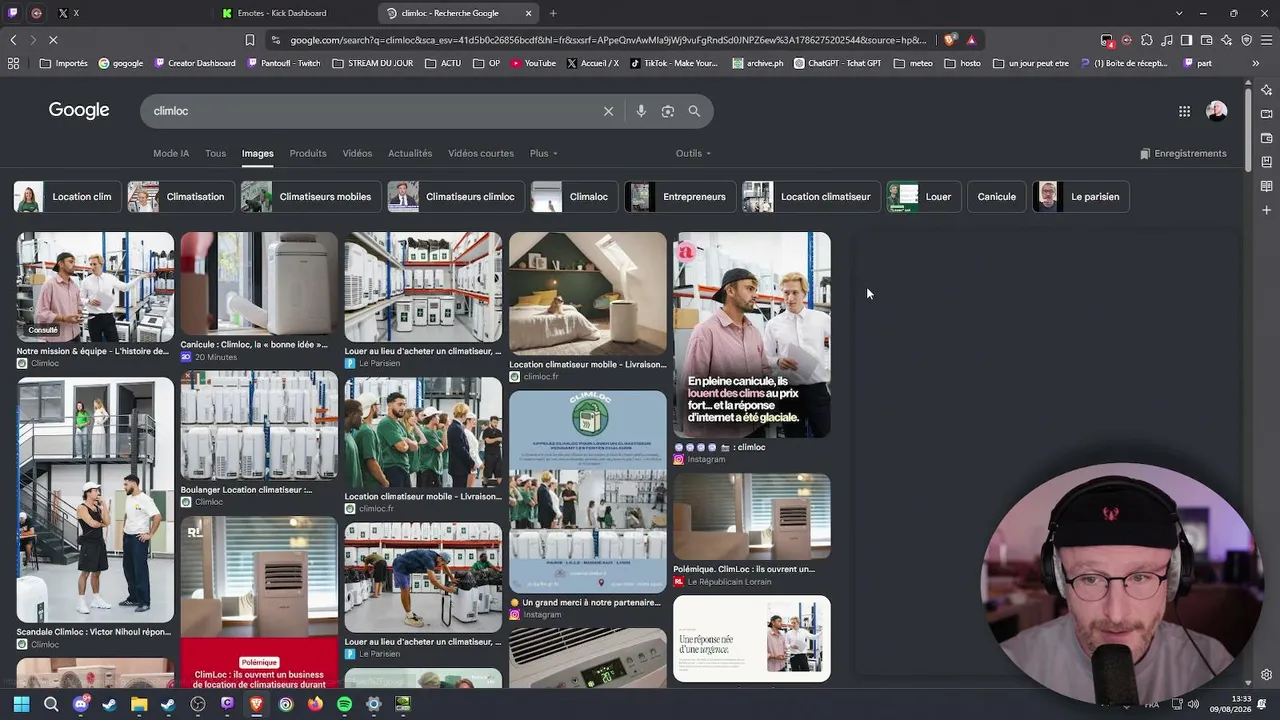Click the page vertical scrollbar
This screenshot has width=1280, height=720.
pos(1247,130)
